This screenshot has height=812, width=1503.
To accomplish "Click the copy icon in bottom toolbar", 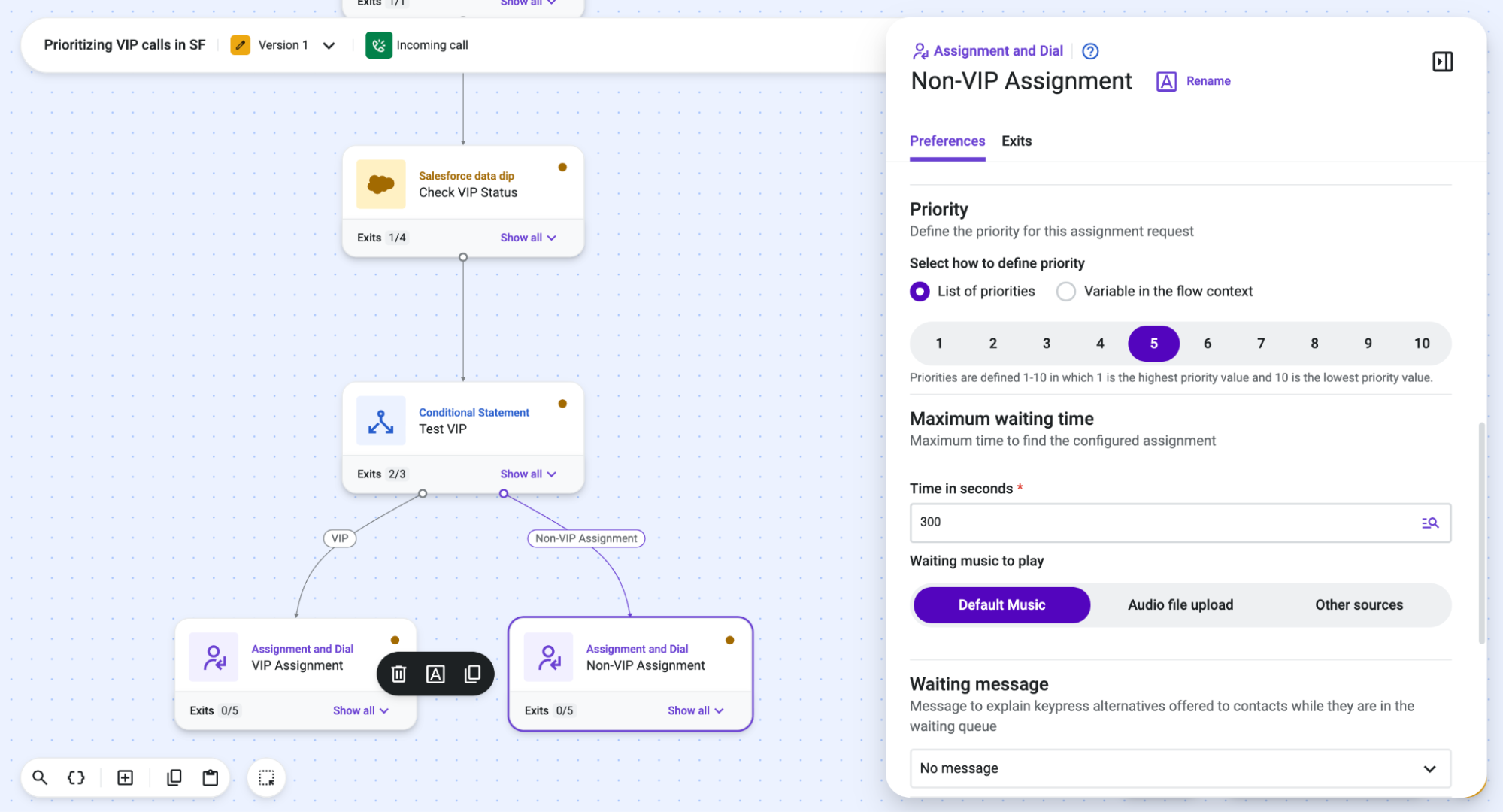I will pyautogui.click(x=174, y=777).
